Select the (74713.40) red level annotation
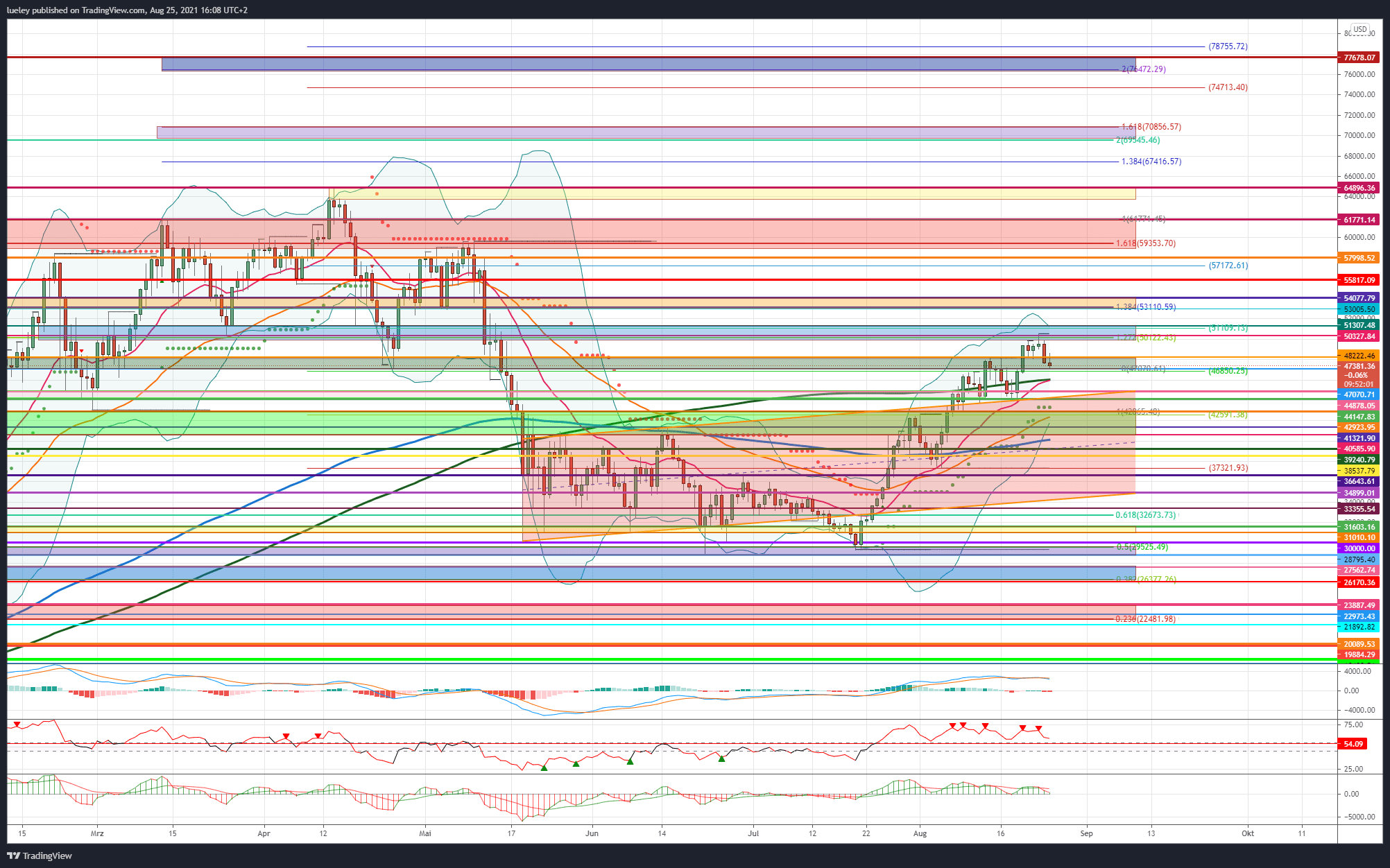The height and width of the screenshot is (868, 1390). (1228, 87)
